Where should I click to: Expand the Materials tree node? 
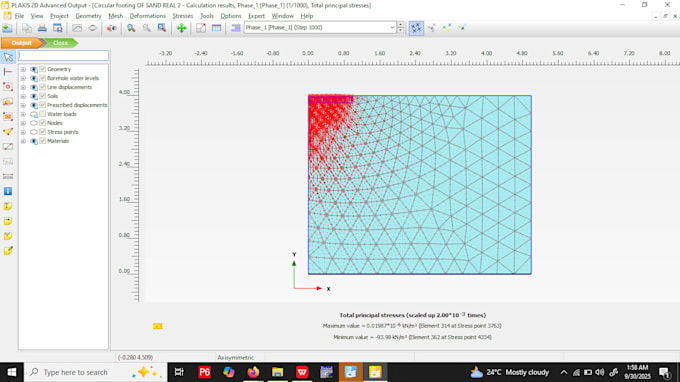(23, 141)
